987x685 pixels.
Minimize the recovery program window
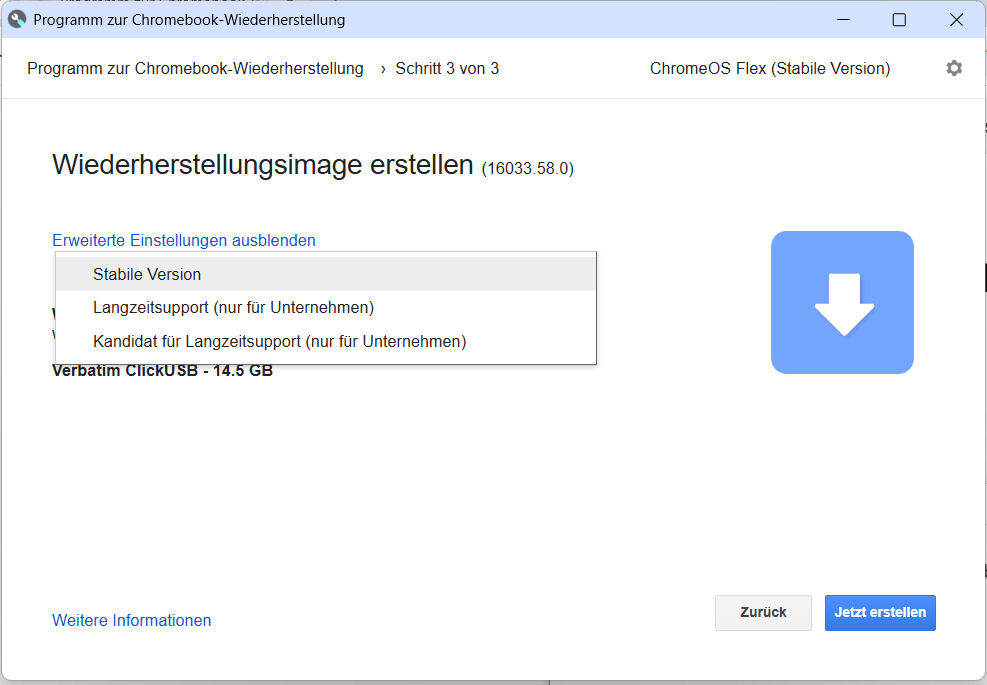pyautogui.click(x=841, y=19)
